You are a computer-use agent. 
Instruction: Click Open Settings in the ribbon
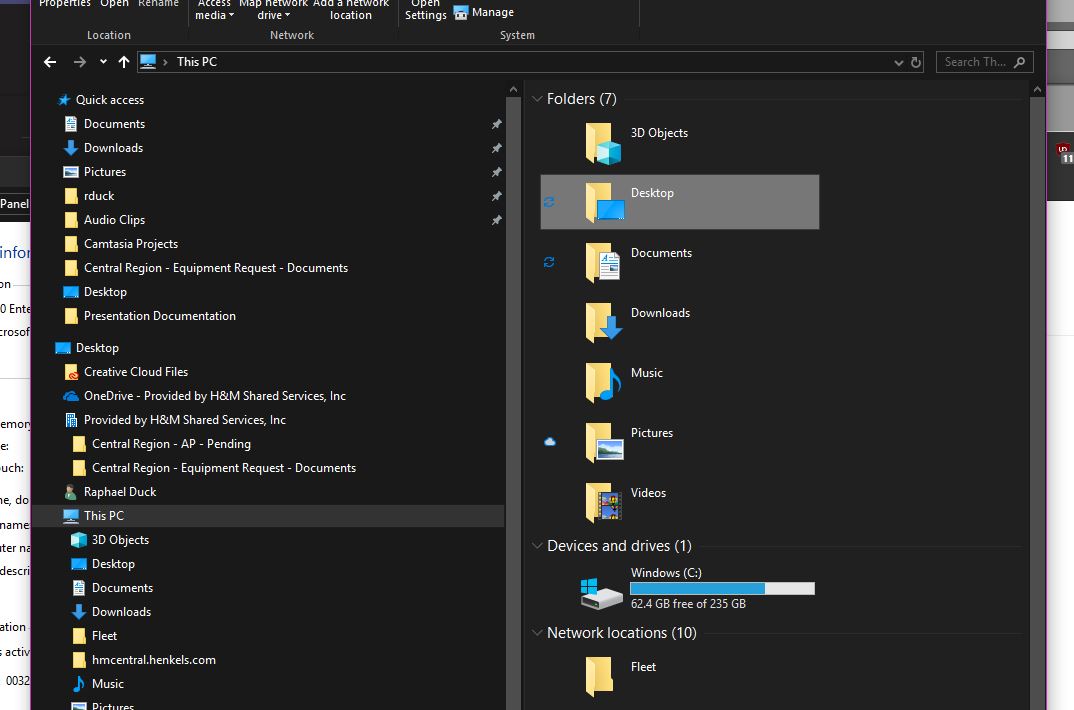click(x=425, y=10)
